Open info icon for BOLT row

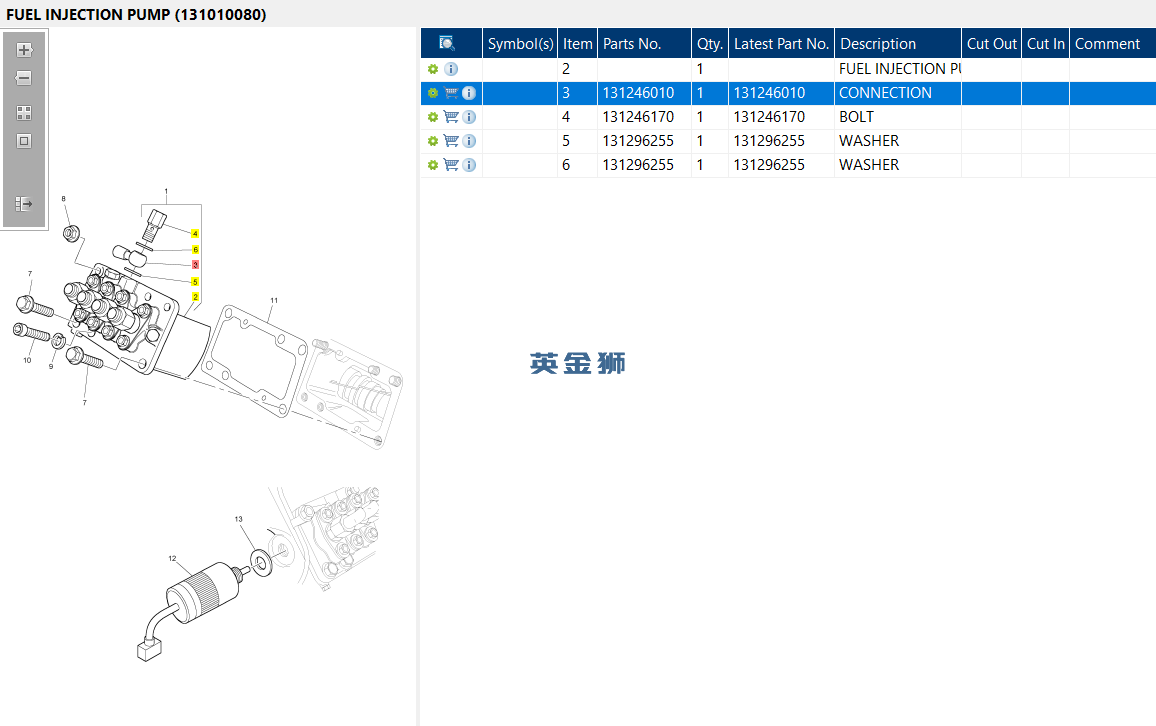pyautogui.click(x=469, y=117)
